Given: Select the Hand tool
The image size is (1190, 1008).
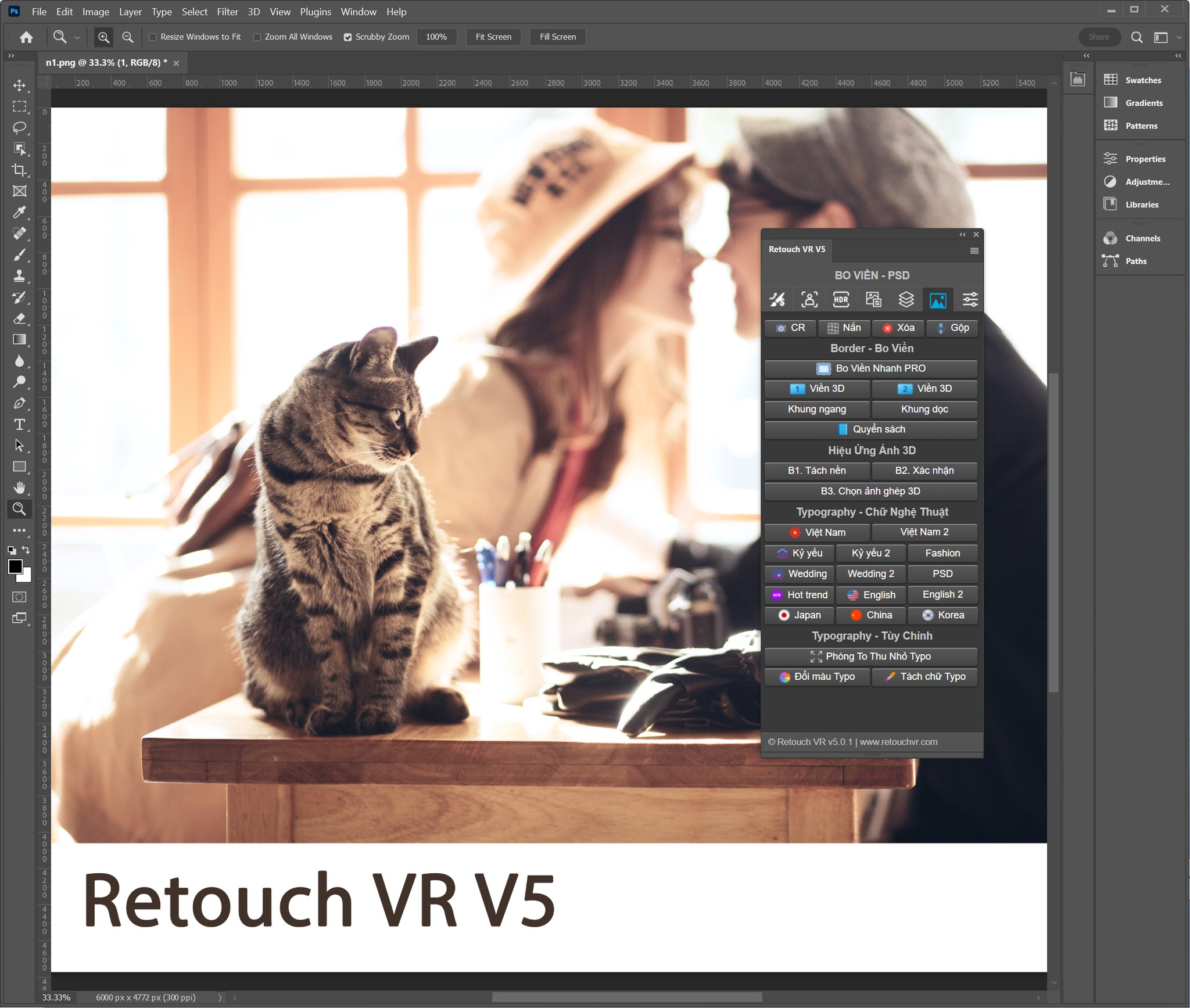Looking at the screenshot, I should [19, 487].
